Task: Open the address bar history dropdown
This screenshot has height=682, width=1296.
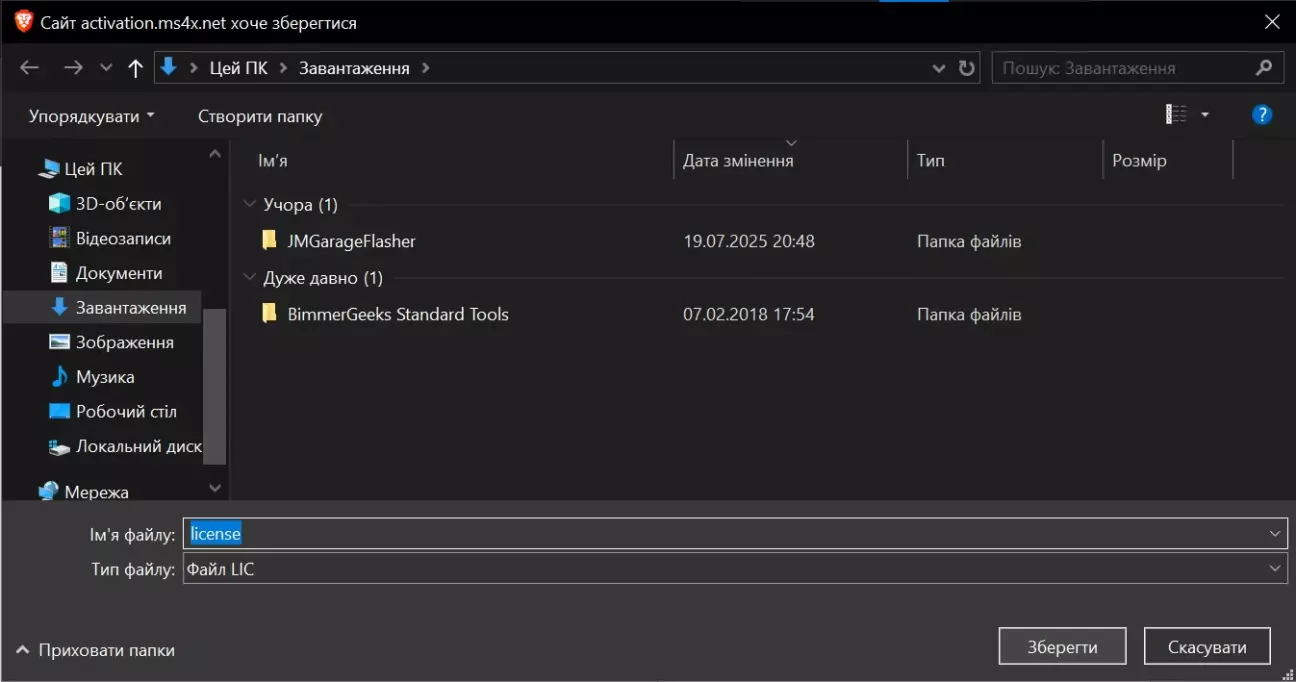Action: click(939, 68)
